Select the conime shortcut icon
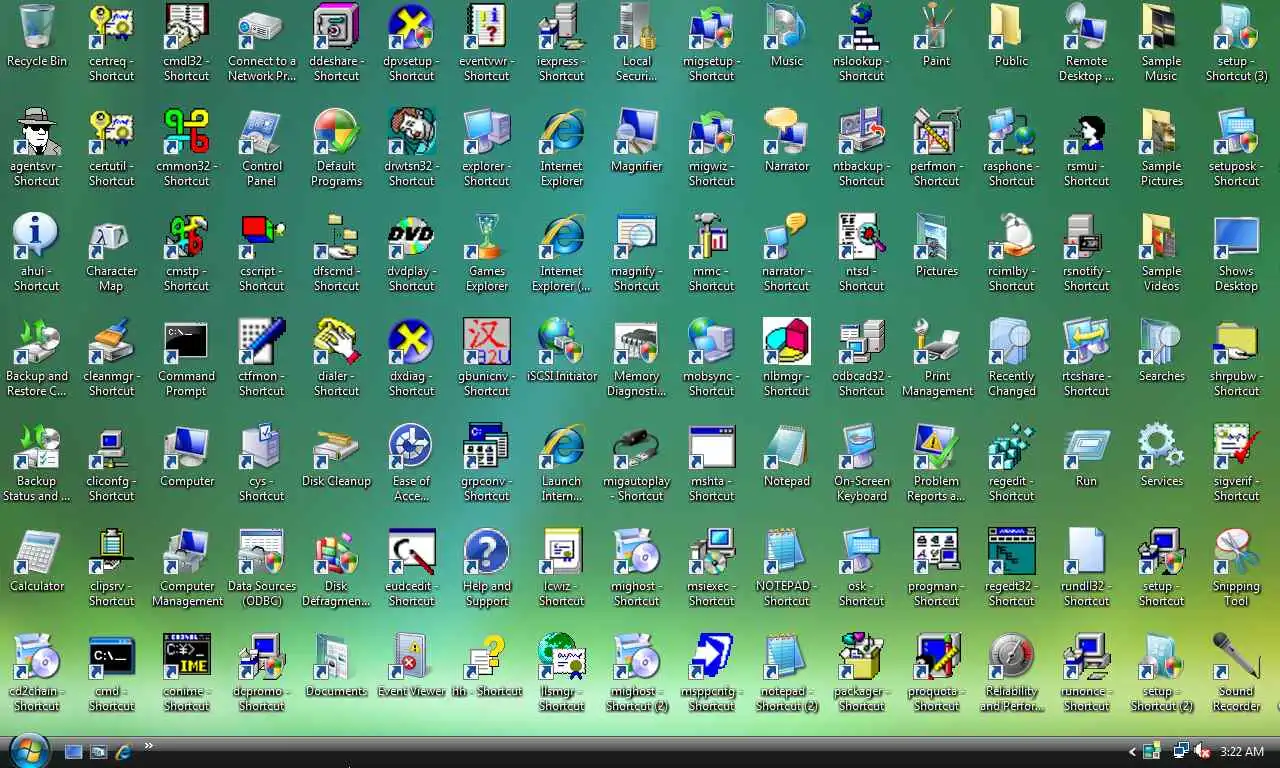The height and width of the screenshot is (768, 1280). click(186, 657)
